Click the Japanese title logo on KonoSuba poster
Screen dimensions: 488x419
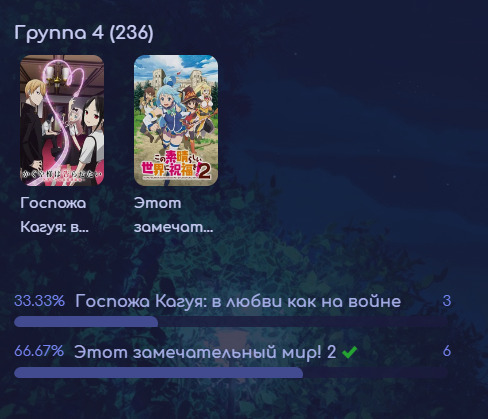pos(171,166)
